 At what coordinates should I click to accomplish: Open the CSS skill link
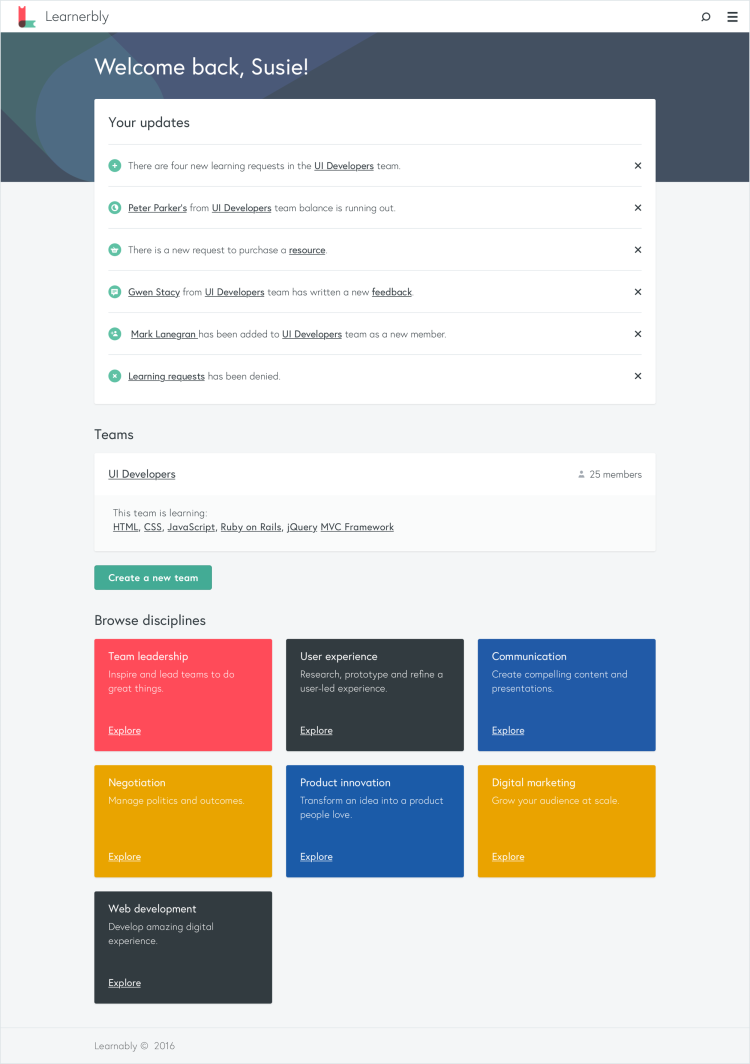(x=153, y=527)
